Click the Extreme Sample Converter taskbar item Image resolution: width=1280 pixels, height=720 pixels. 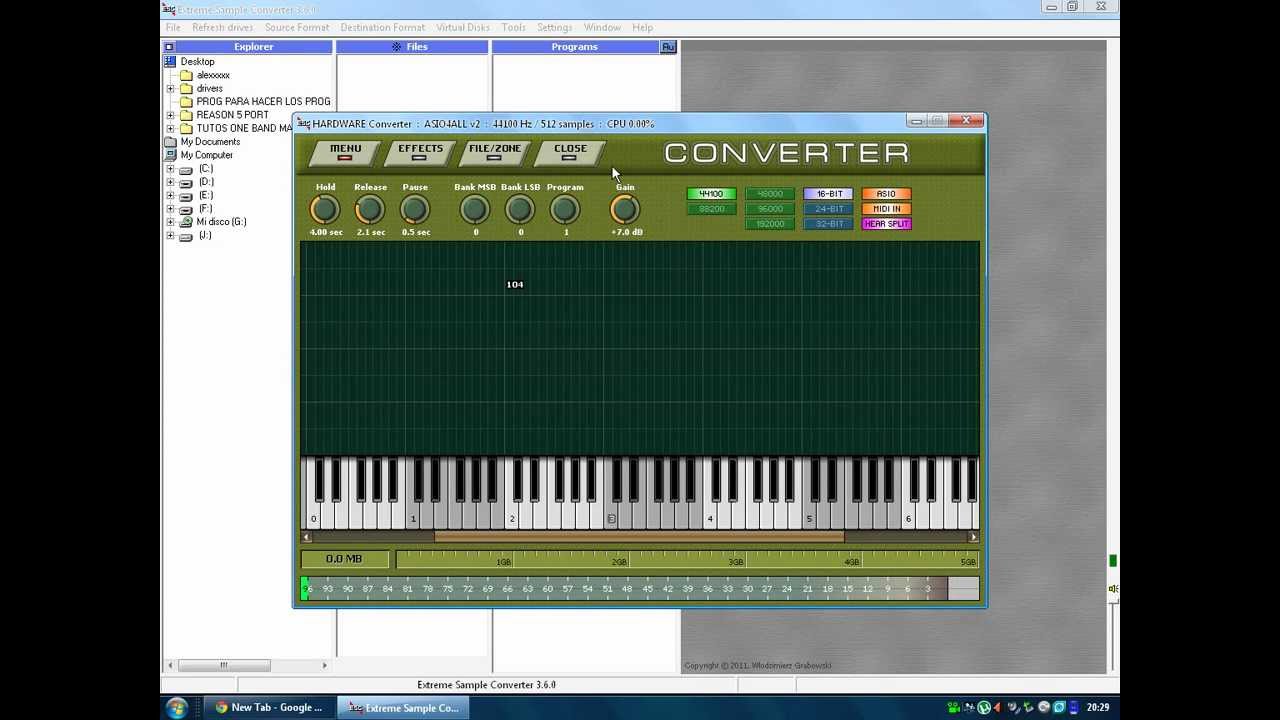(404, 708)
